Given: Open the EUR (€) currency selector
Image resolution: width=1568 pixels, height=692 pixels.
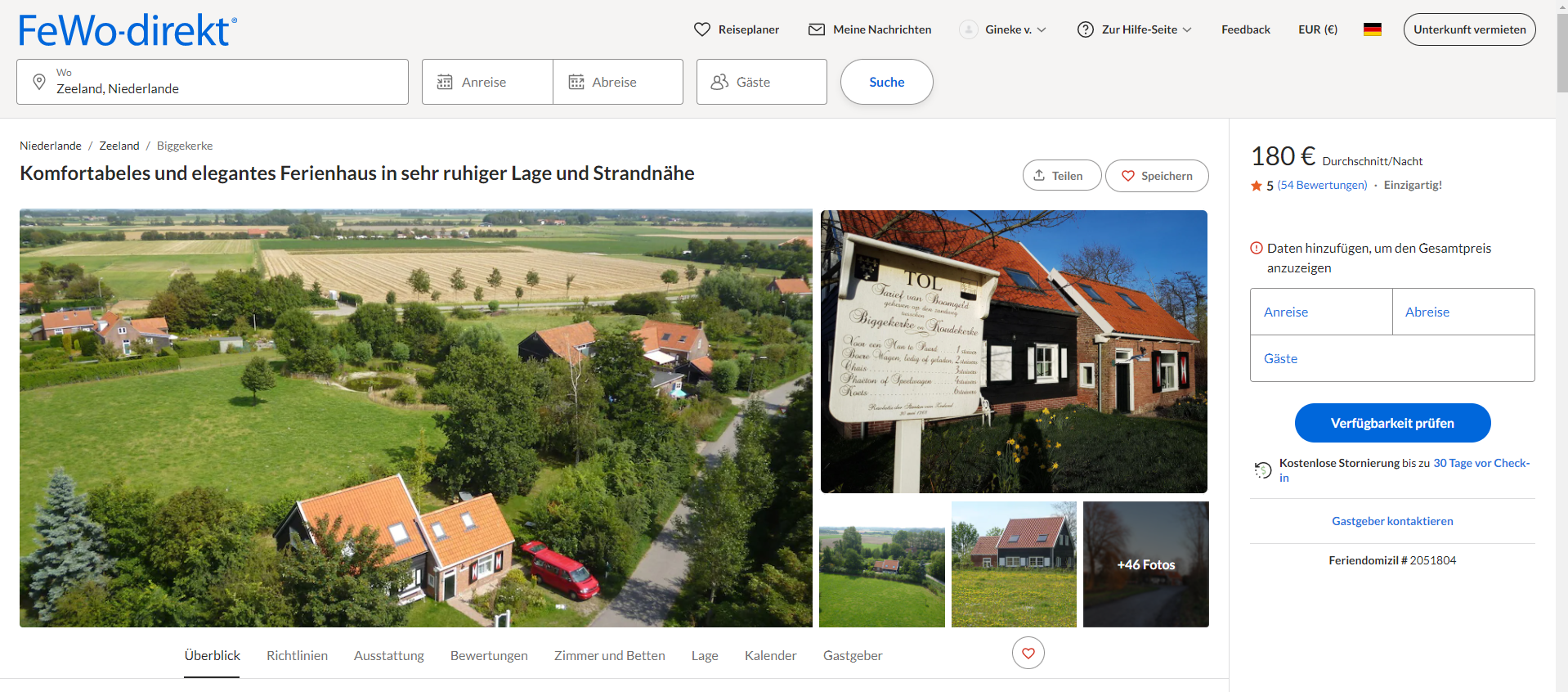Looking at the screenshot, I should point(1317,29).
